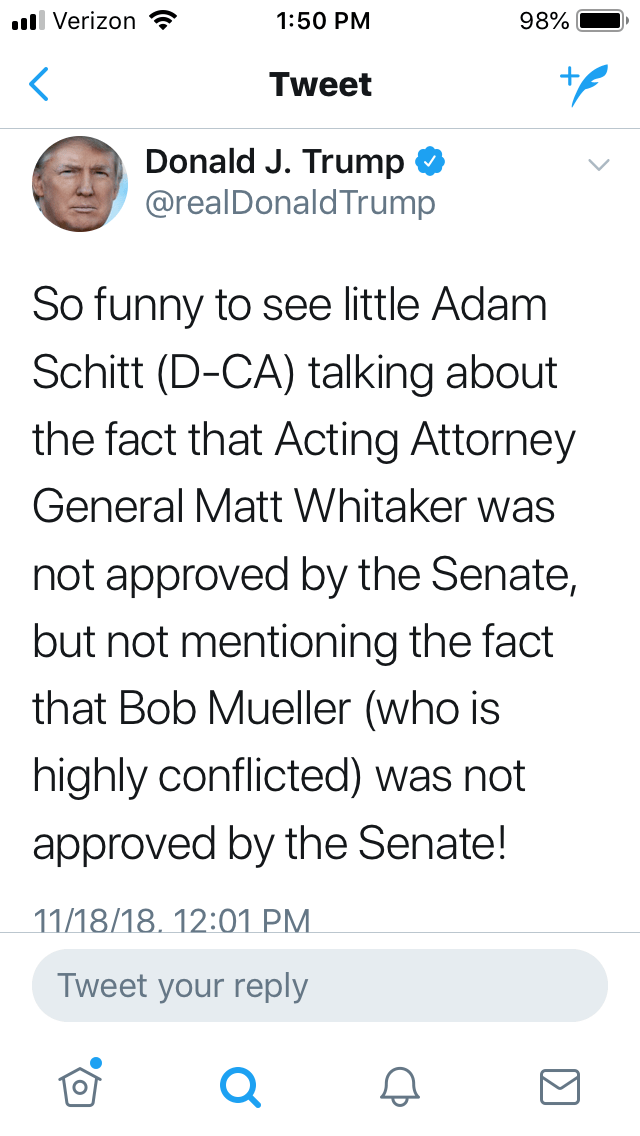
Task: Tap the Tweet header title
Action: coord(320,84)
